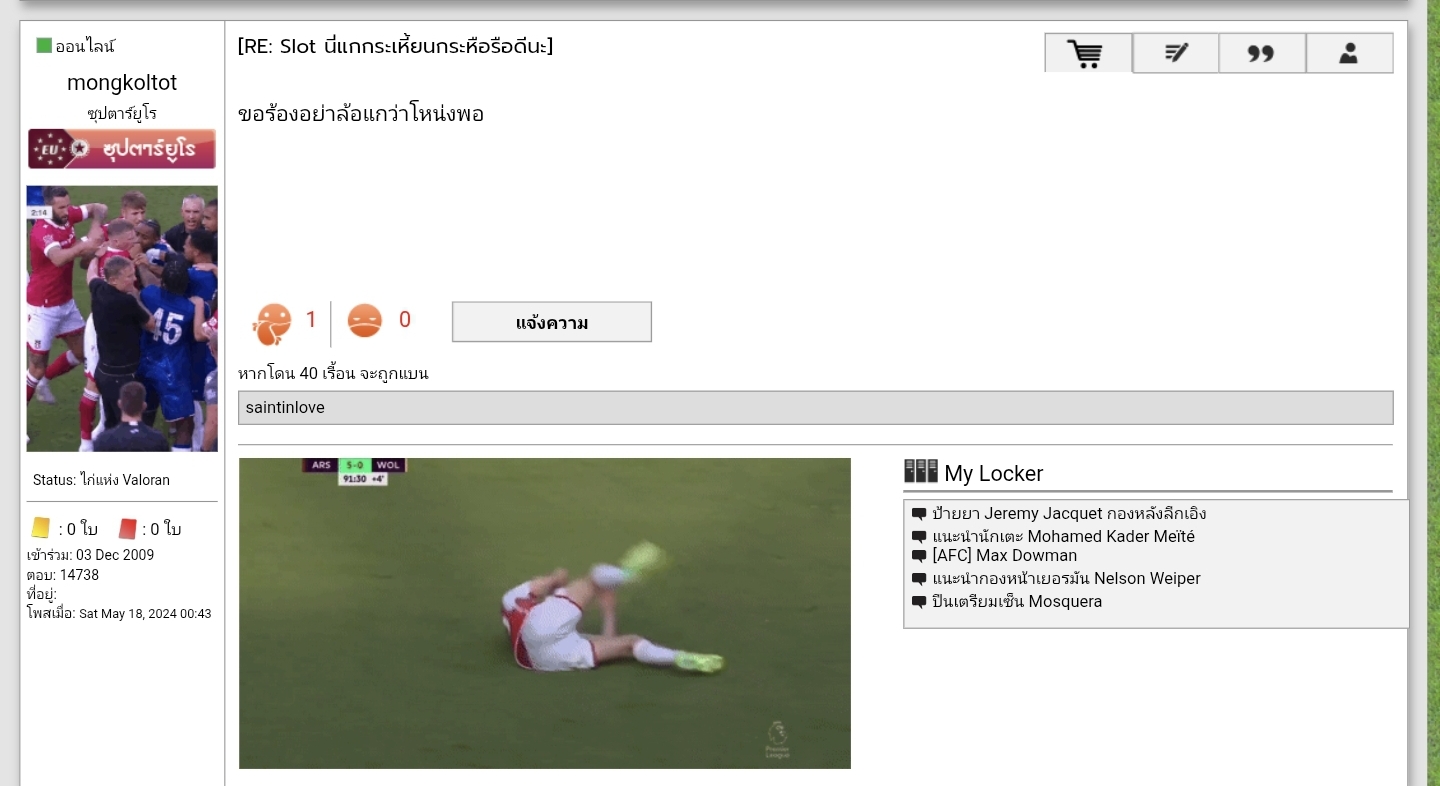Screen dimensions: 1440x786
Task: Click the My Locker icon
Action: click(x=920, y=472)
